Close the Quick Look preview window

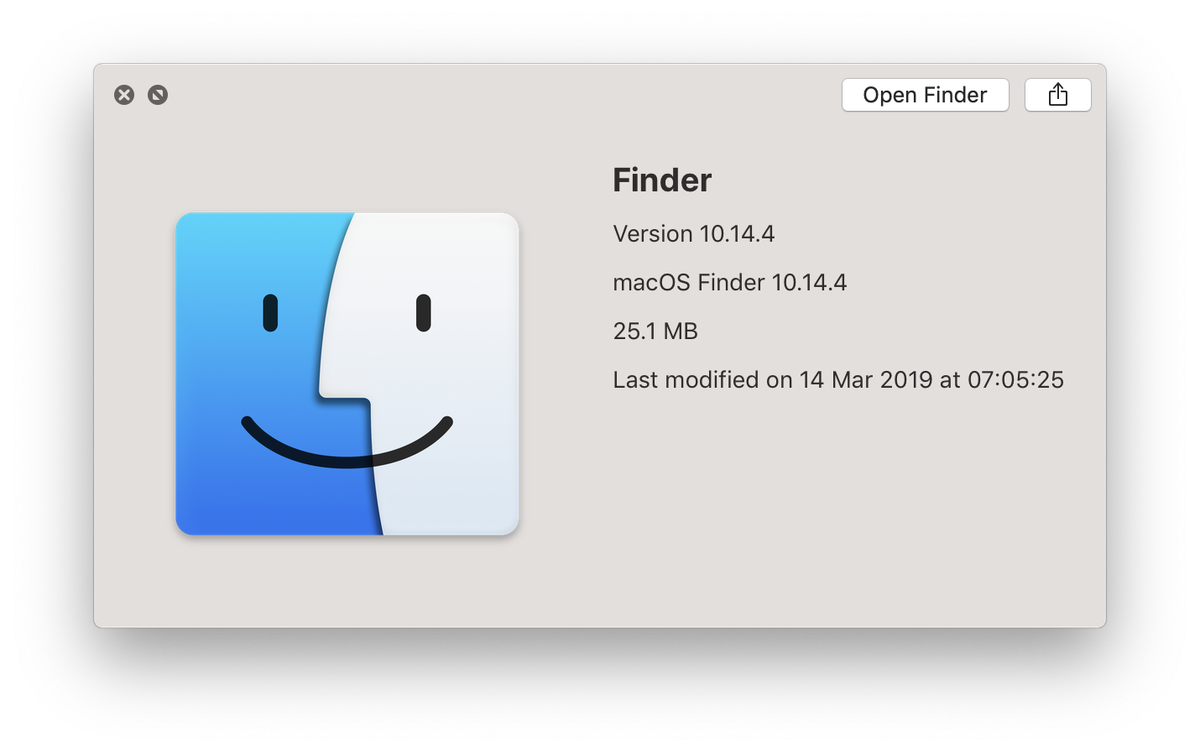tap(124, 95)
